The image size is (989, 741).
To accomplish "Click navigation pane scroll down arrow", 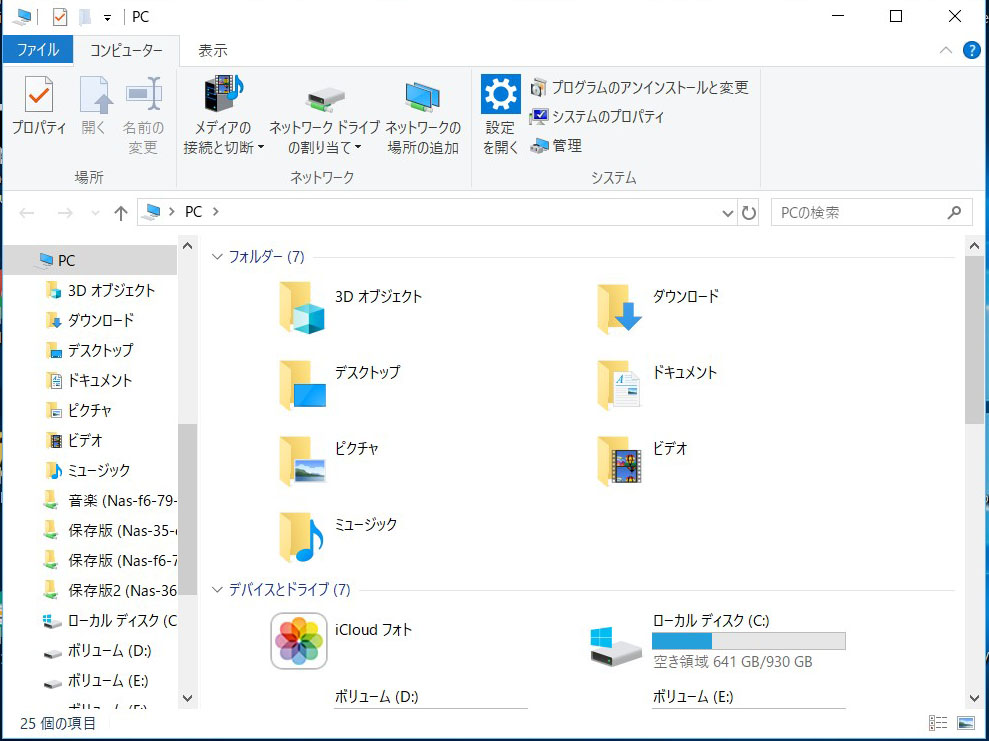I will pos(187,697).
